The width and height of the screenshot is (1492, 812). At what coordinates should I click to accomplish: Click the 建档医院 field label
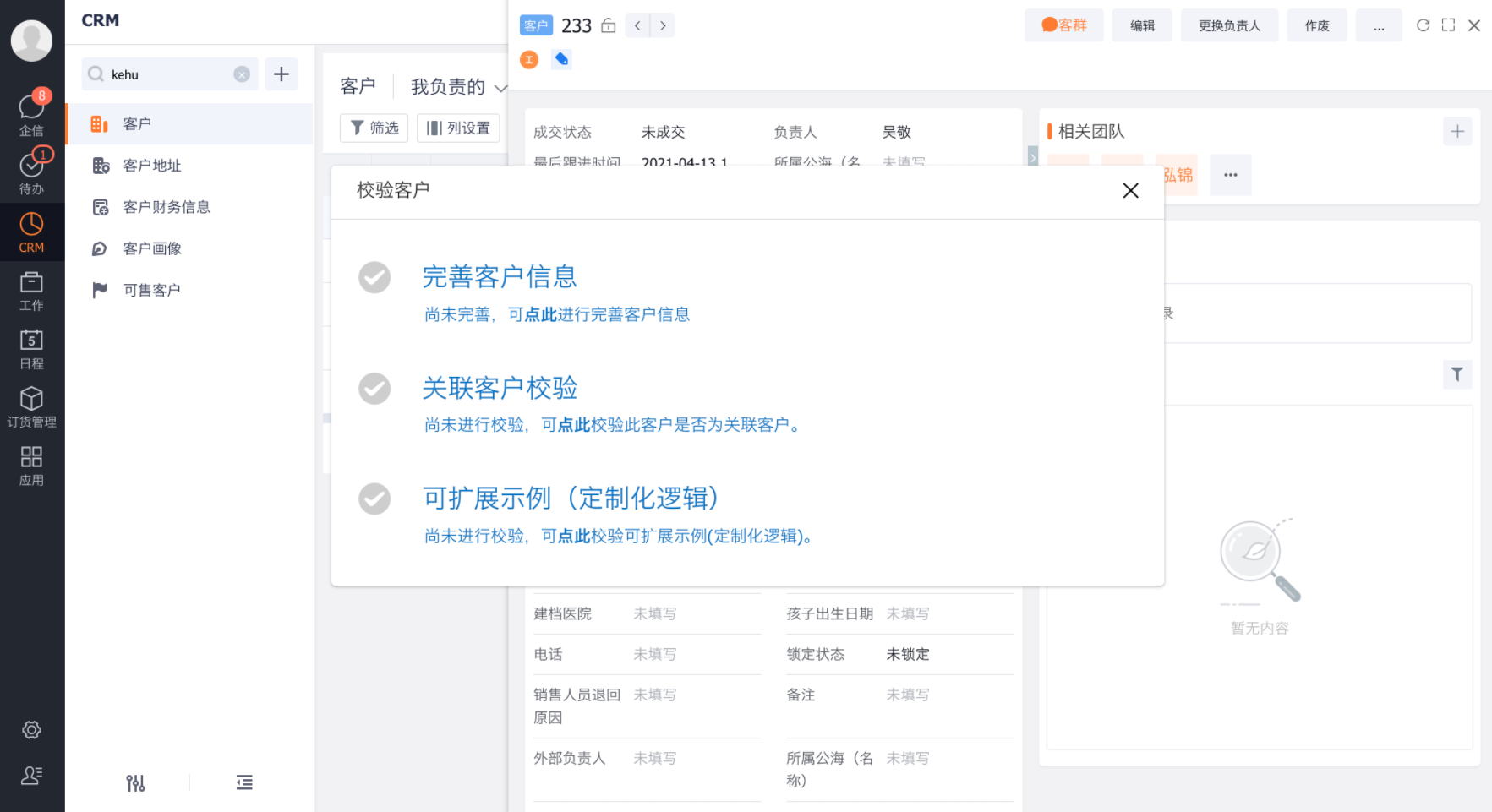[x=563, y=614]
